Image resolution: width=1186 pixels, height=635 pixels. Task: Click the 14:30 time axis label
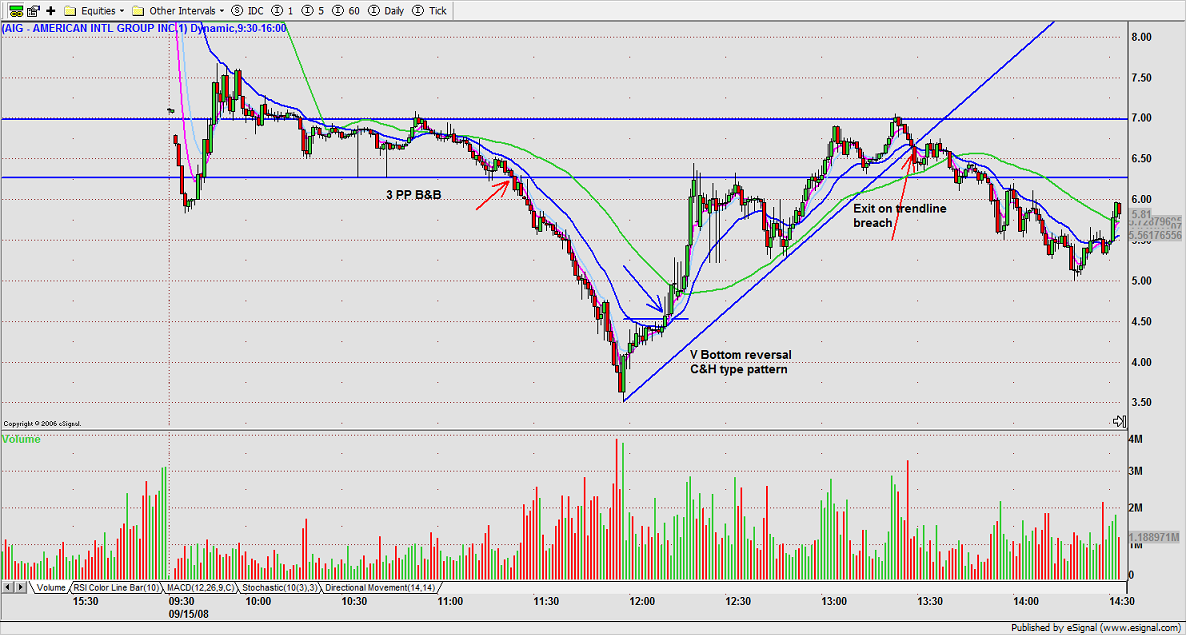pyautogui.click(x=1121, y=601)
